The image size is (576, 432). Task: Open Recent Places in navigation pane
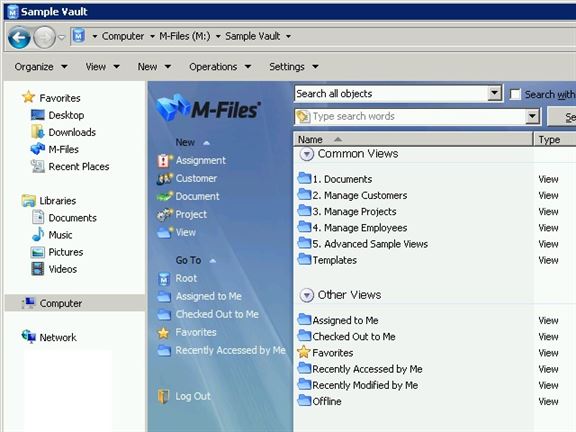70,166
